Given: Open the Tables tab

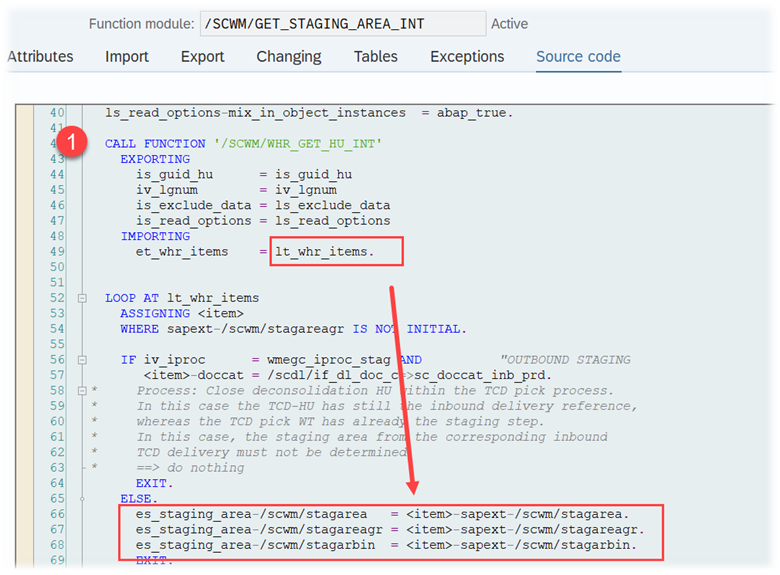Looking at the screenshot, I should pos(376,57).
